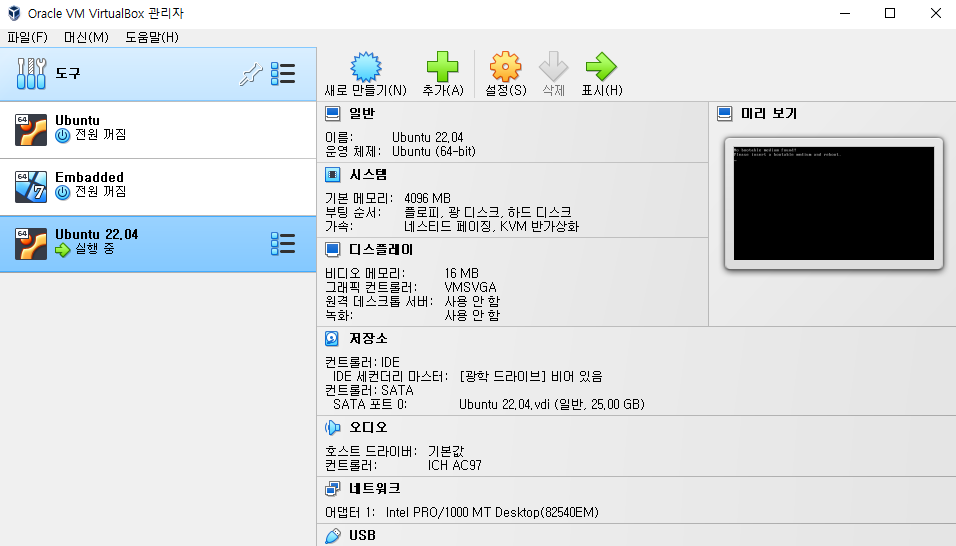Select the Ubuntu 22.04 running VM icon
The image size is (956, 546).
click(x=31, y=244)
